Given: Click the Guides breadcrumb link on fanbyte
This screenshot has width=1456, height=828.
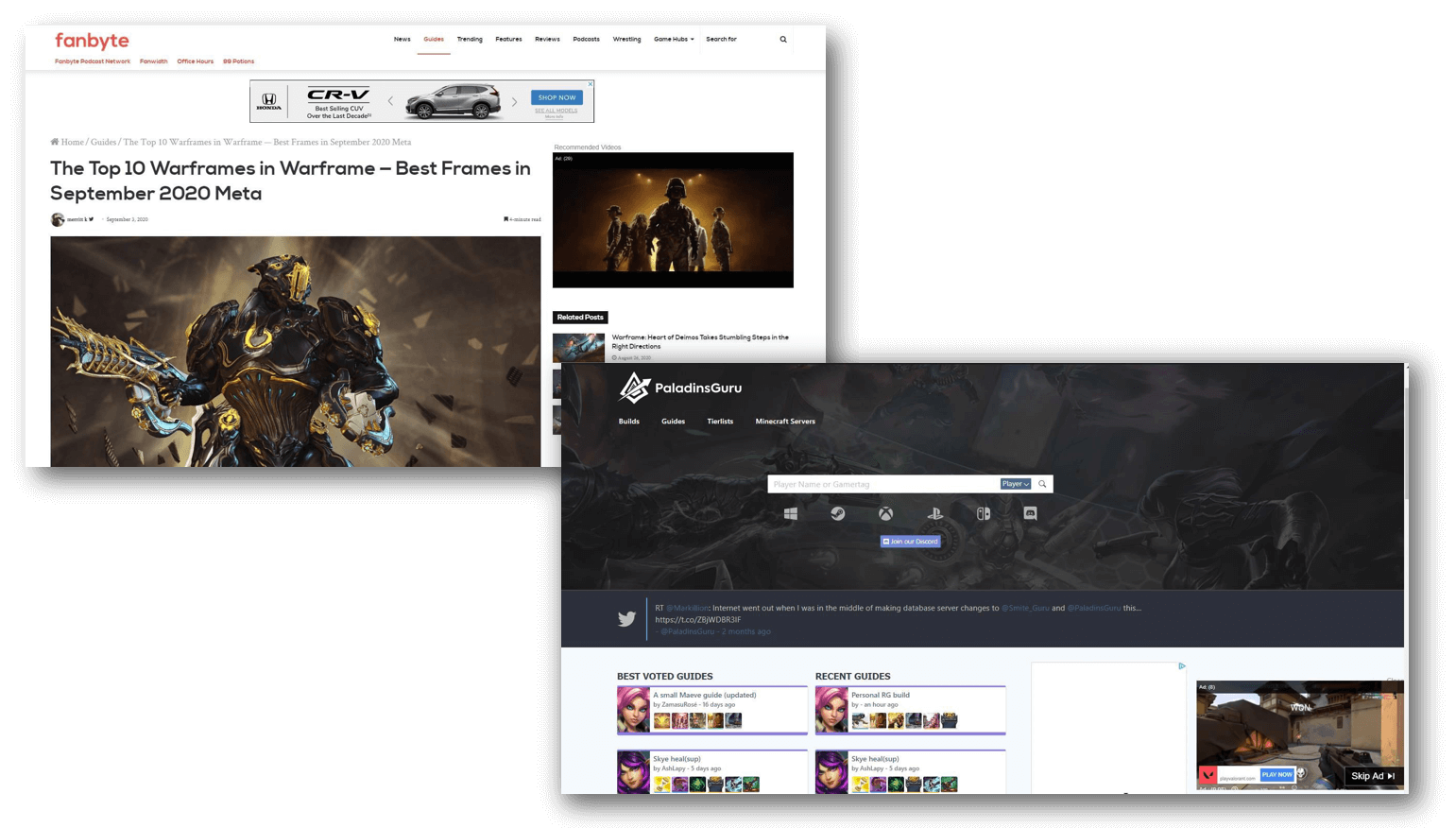Looking at the screenshot, I should (103, 142).
